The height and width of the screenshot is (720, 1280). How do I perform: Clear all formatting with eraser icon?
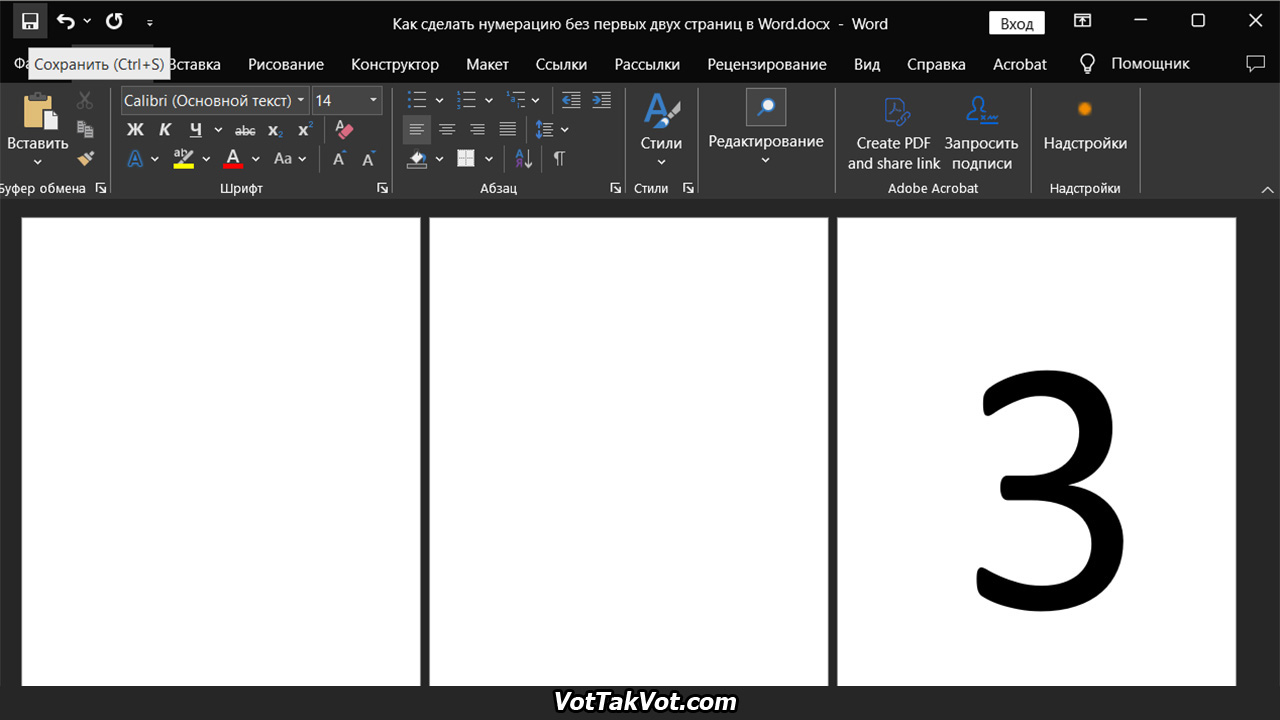tap(344, 130)
